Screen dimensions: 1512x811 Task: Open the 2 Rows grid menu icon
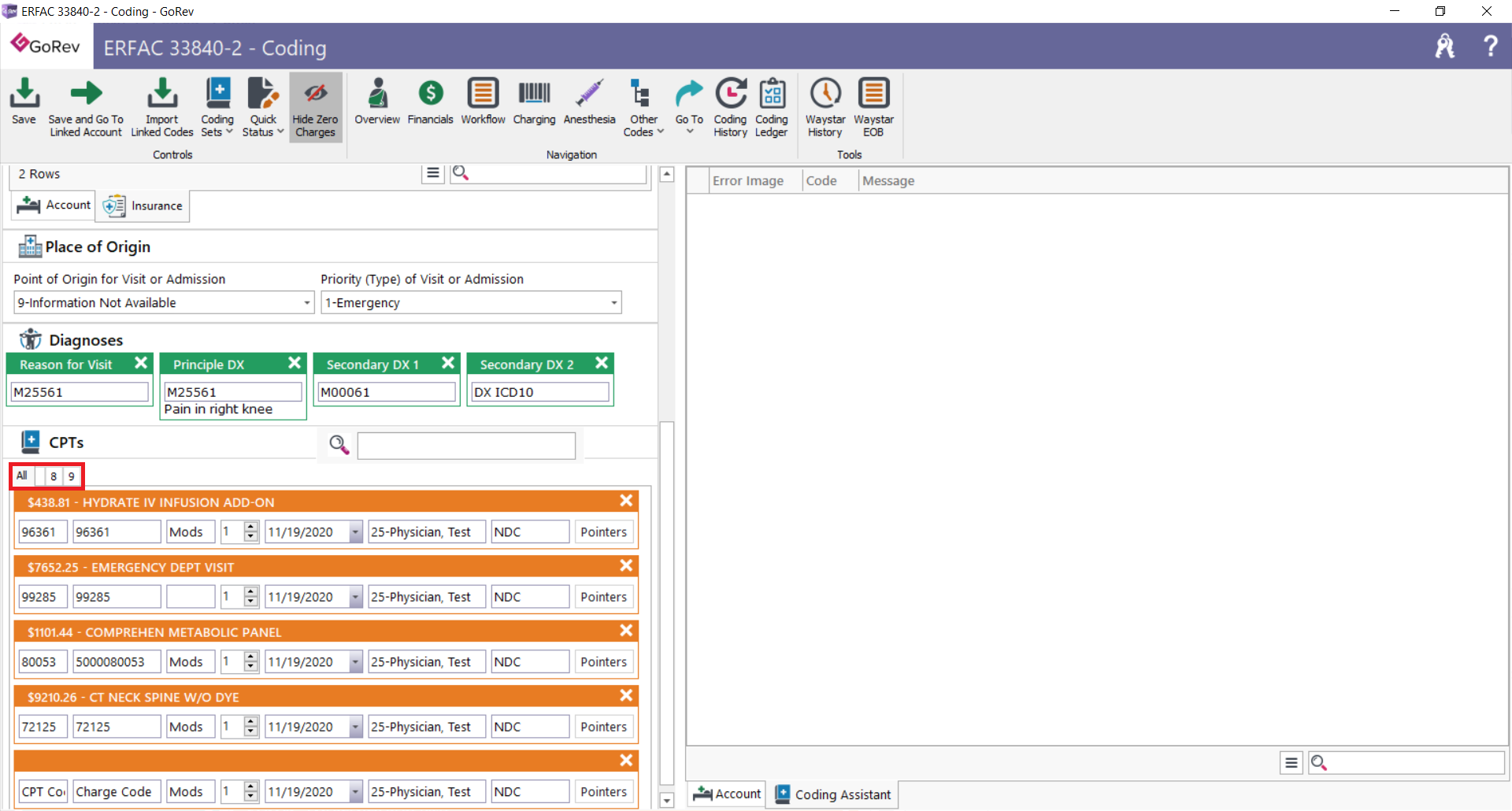[433, 172]
